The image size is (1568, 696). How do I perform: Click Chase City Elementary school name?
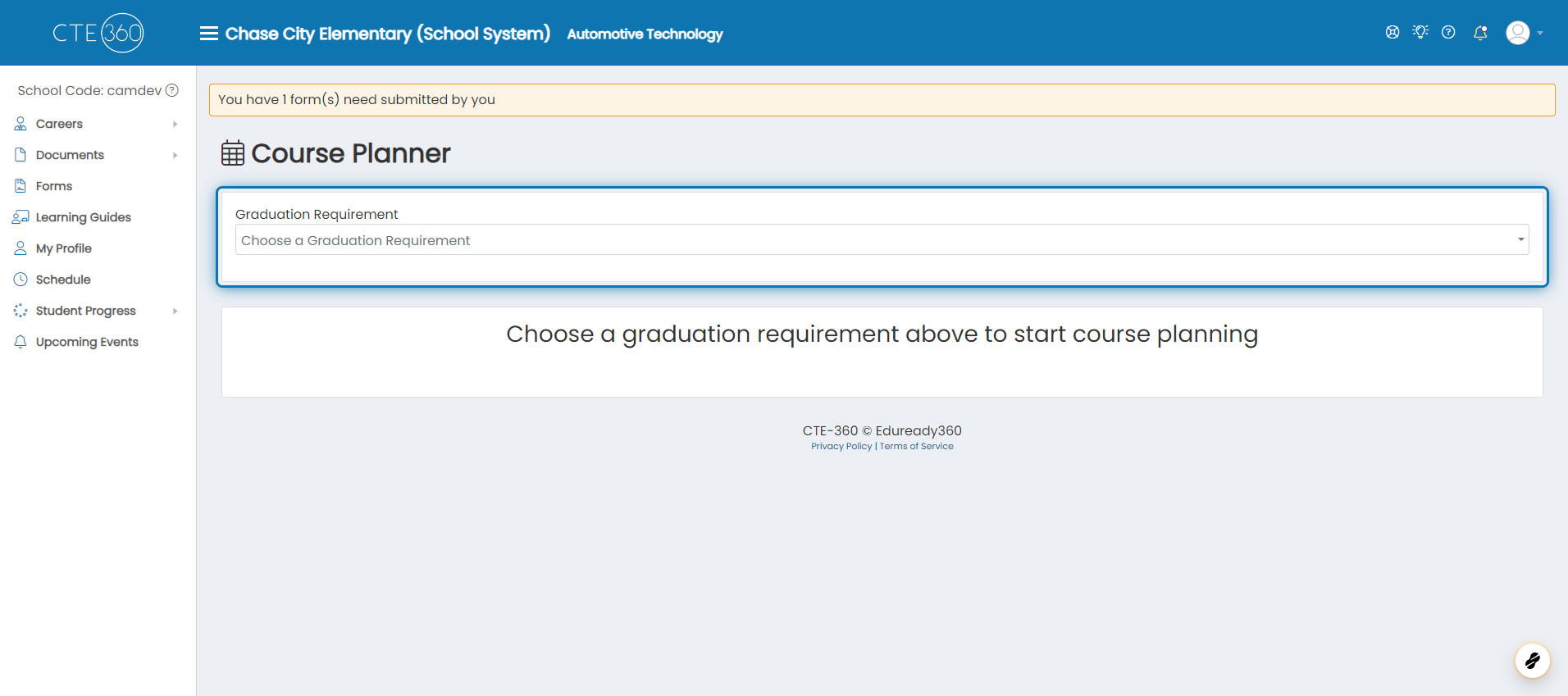(387, 34)
